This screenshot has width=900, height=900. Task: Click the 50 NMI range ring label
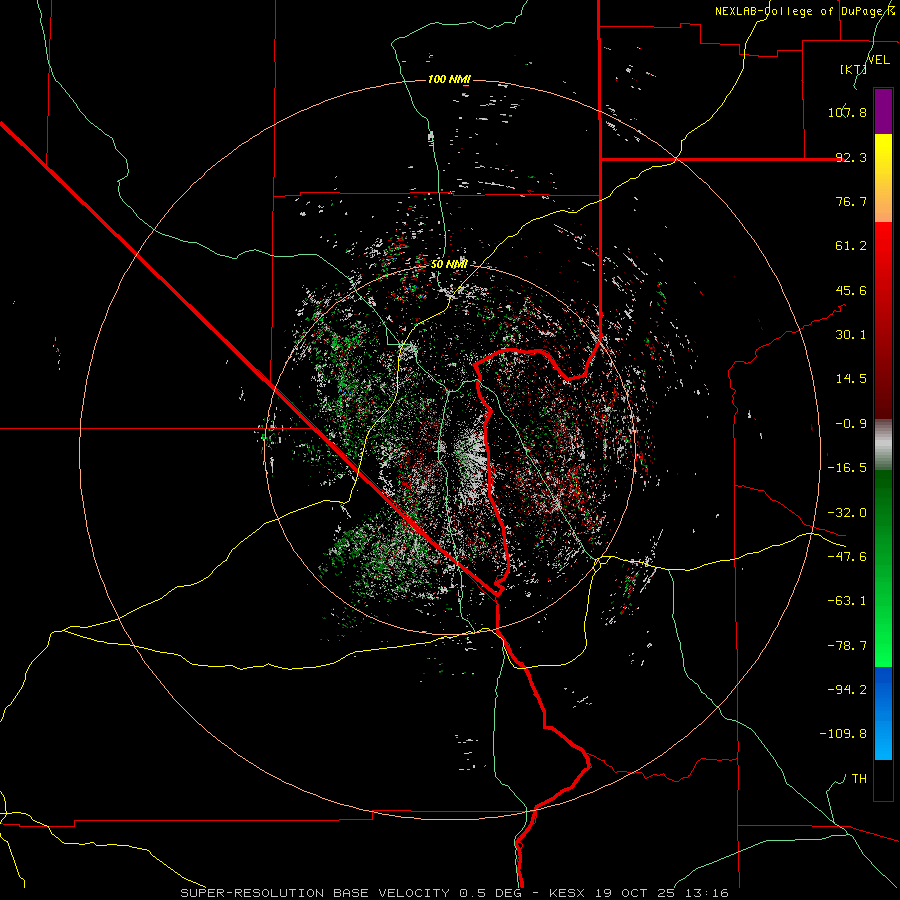(x=449, y=264)
